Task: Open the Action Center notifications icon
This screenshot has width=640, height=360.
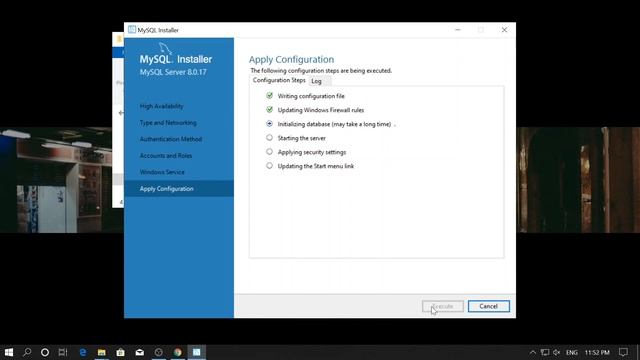Action: [623, 352]
